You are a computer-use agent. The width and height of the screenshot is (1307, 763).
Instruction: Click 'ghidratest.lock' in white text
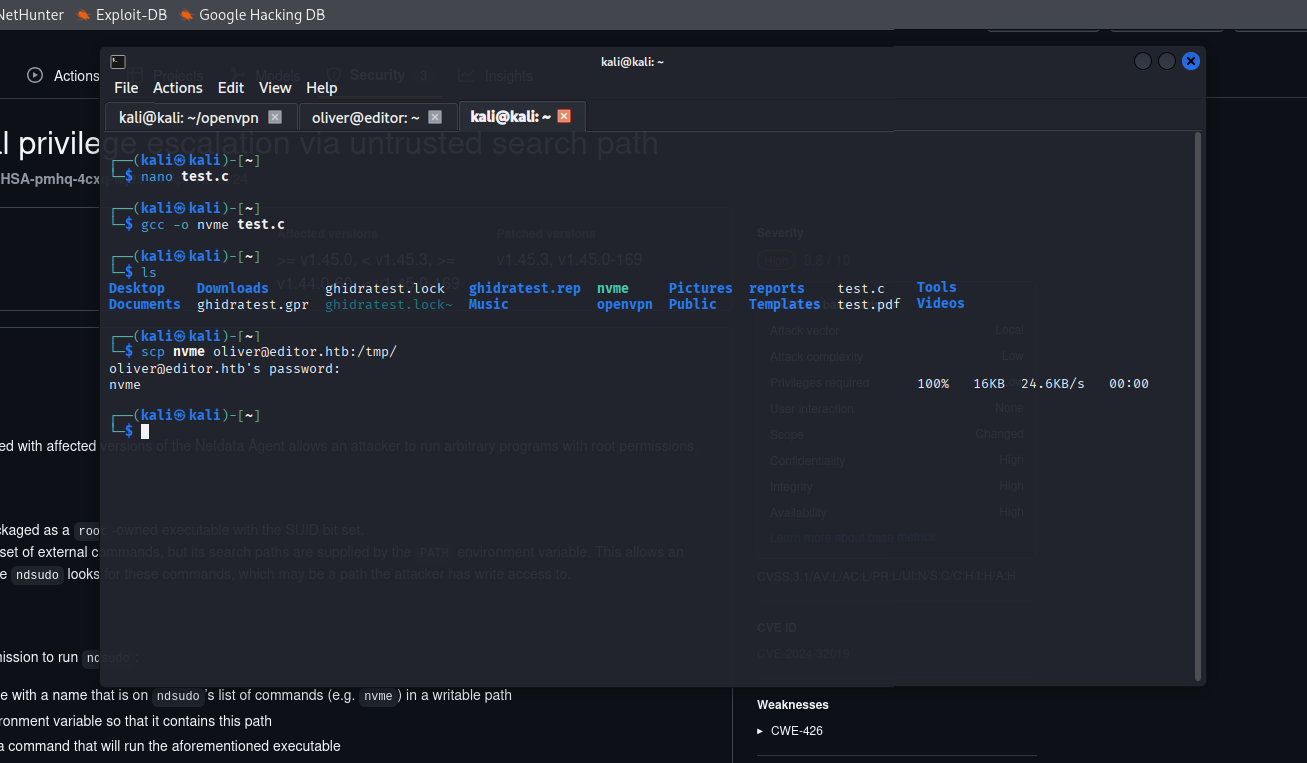click(x=385, y=288)
